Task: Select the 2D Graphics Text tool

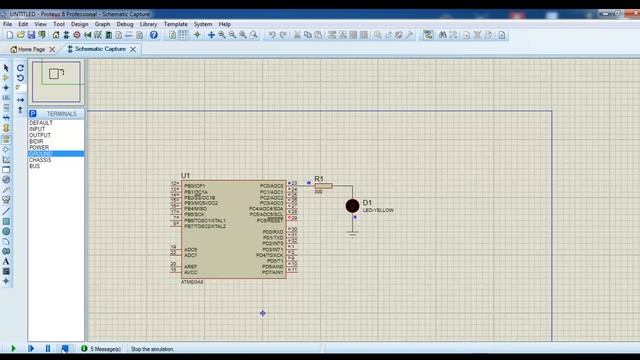Action: tap(6, 262)
